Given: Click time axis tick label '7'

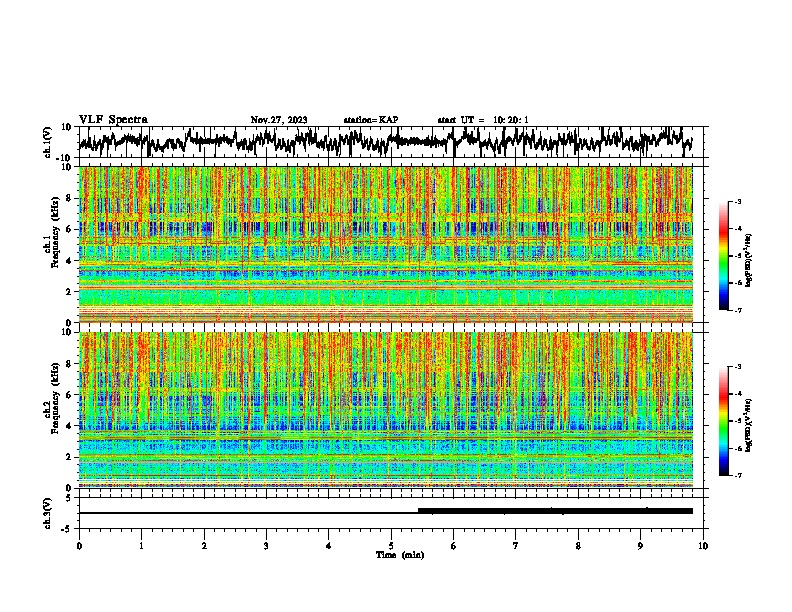Looking at the screenshot, I should [x=516, y=546].
